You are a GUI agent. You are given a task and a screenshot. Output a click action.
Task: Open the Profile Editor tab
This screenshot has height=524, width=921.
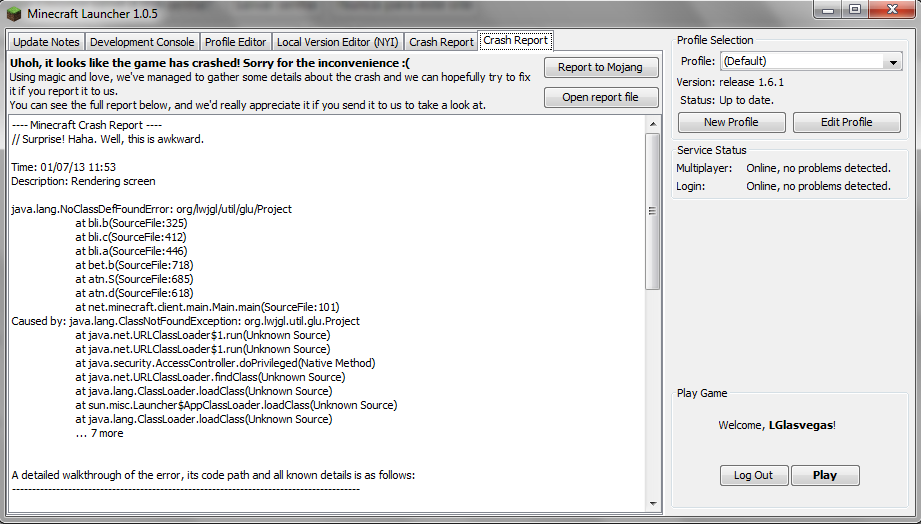(x=236, y=42)
